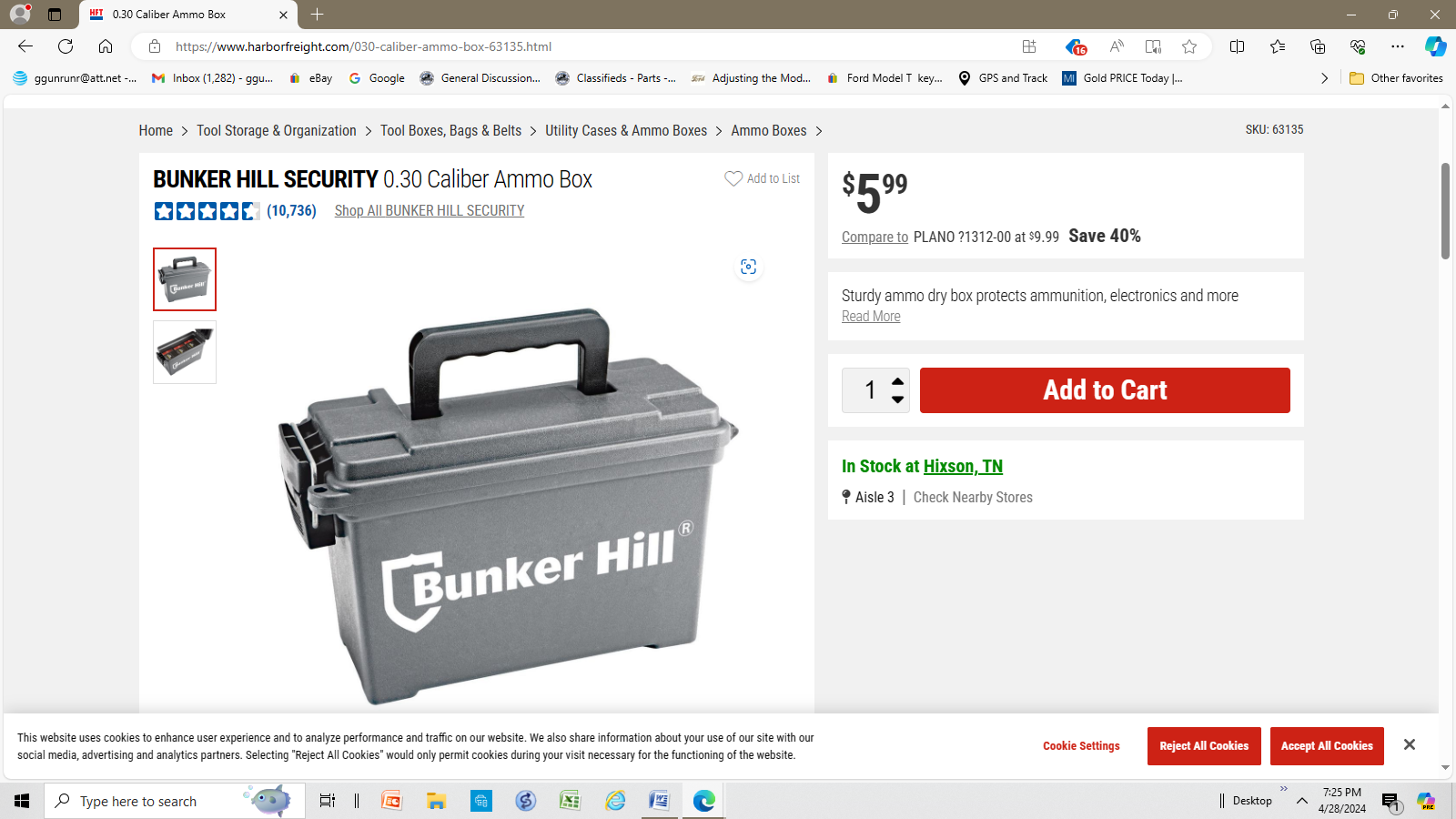This screenshot has height=819, width=1456.
Task: Open Edge Settings and more menu
Action: [1398, 46]
